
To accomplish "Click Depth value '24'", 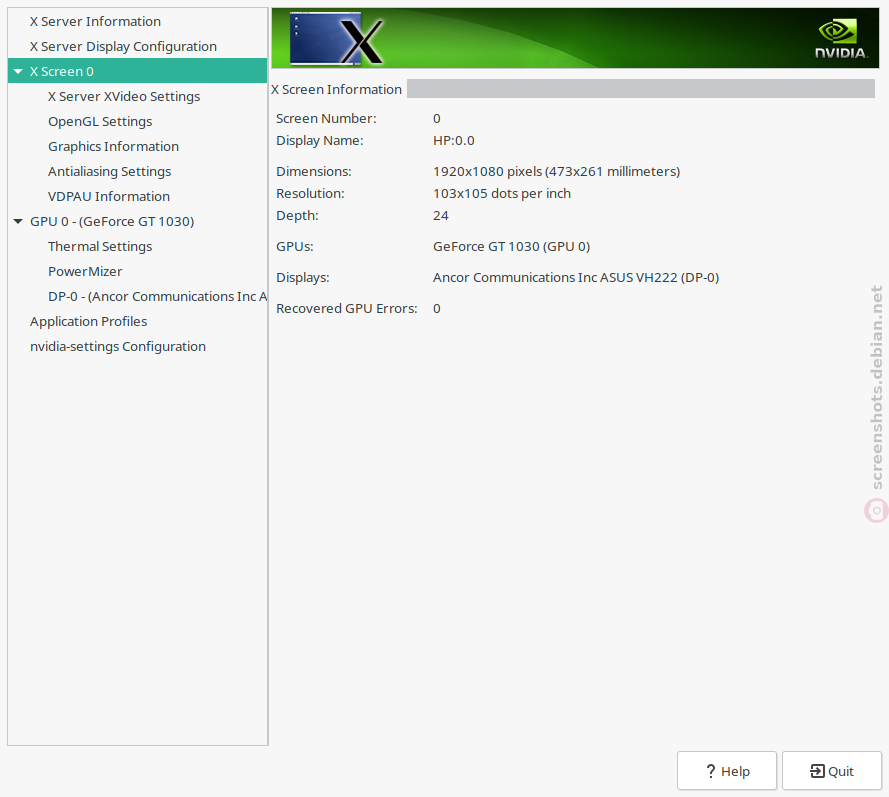I will [x=441, y=215].
